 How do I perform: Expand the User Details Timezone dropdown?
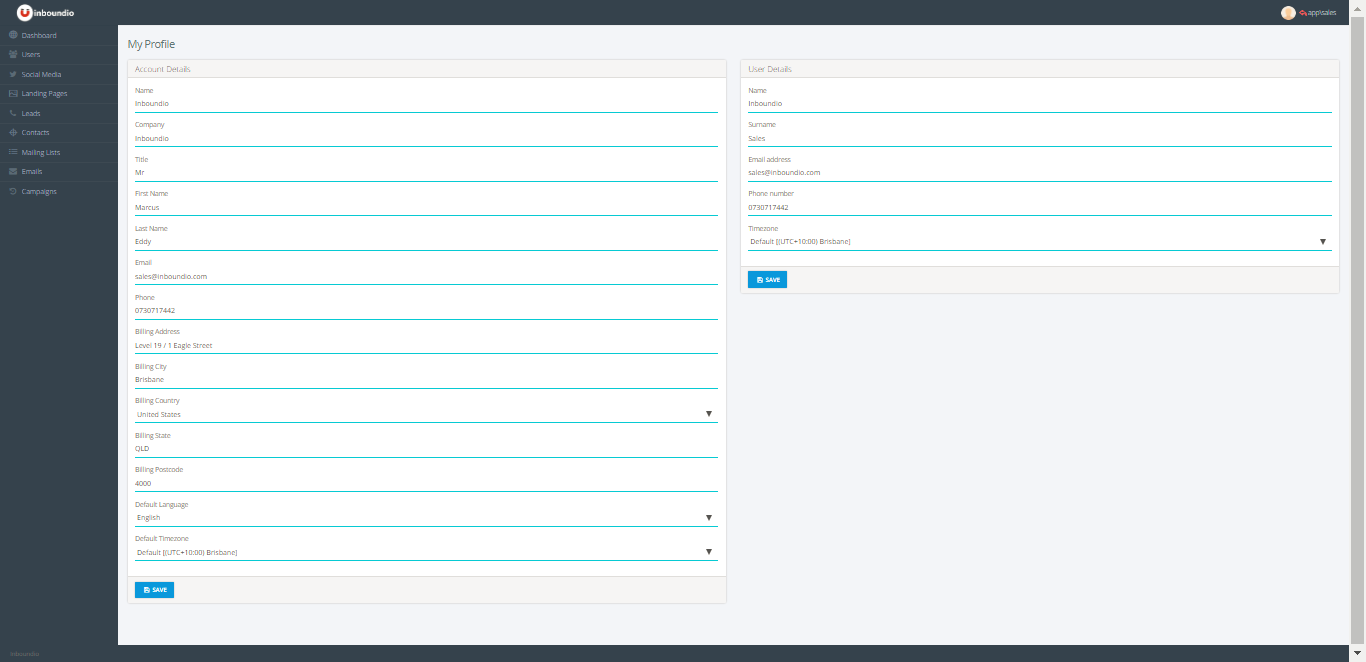coord(1040,241)
